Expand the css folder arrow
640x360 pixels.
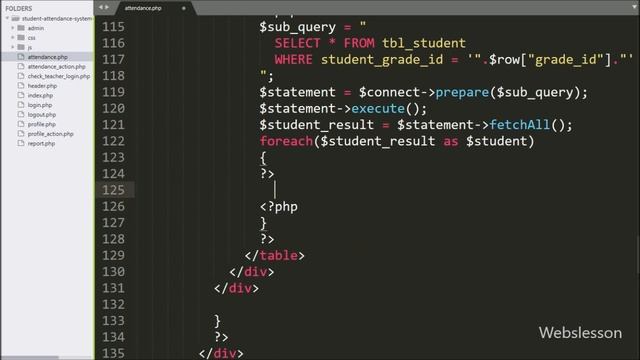pos(13,38)
